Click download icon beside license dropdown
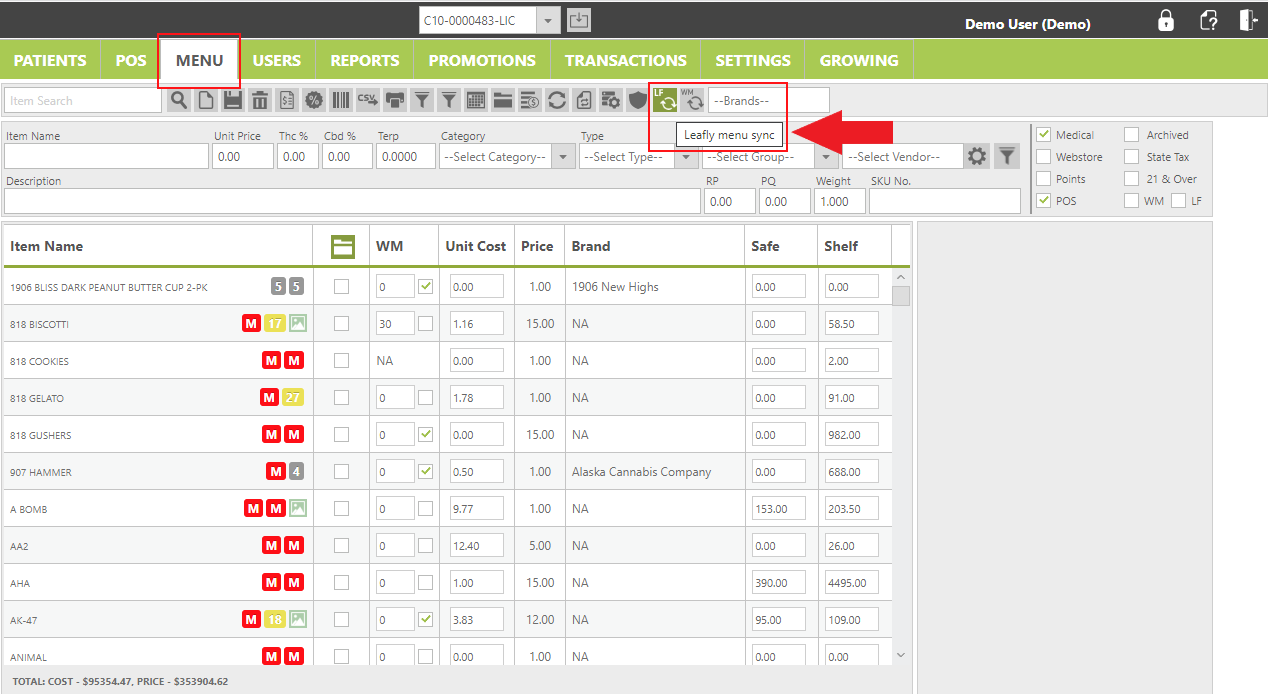This screenshot has width=1268, height=694. point(579,20)
